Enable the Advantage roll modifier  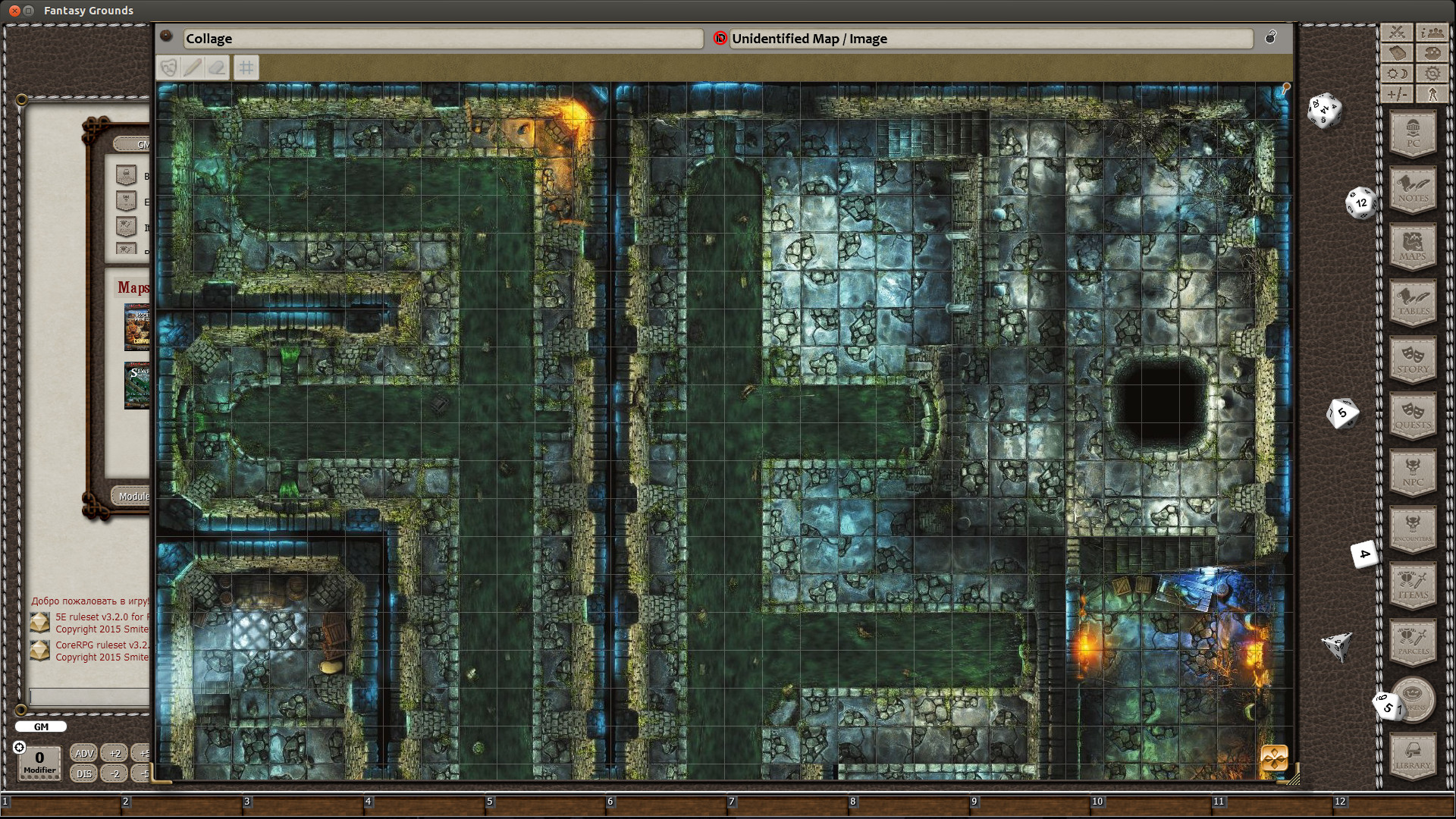pyautogui.click(x=83, y=754)
